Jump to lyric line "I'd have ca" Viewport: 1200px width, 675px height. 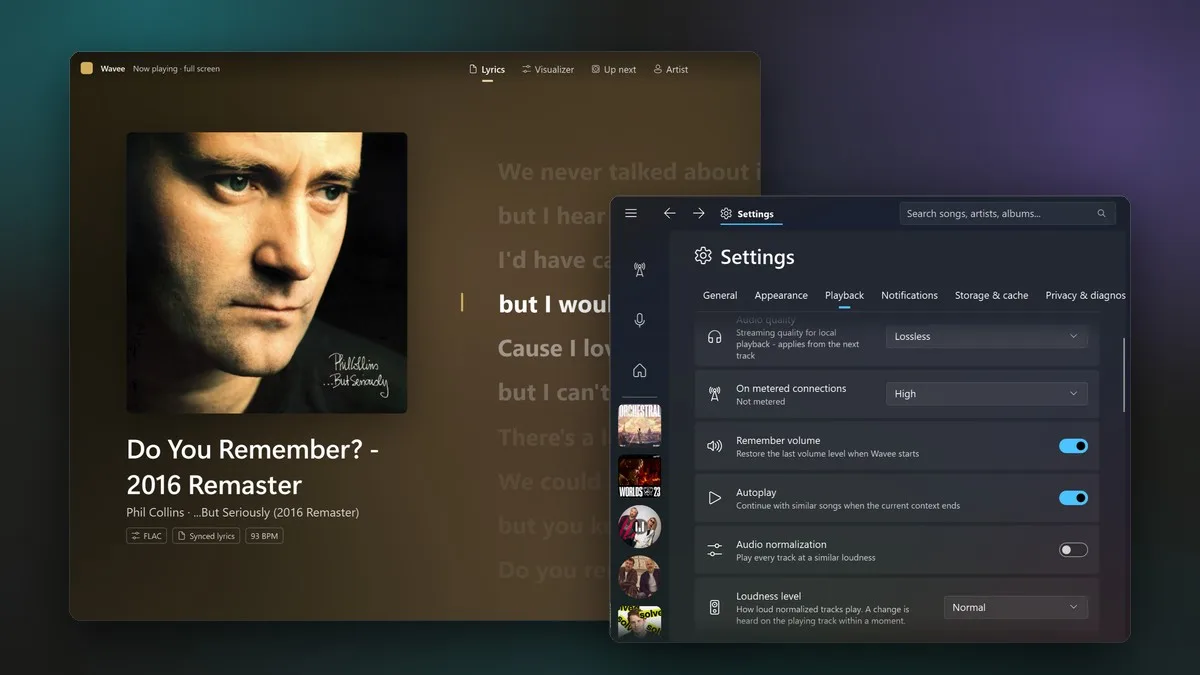[554, 260]
